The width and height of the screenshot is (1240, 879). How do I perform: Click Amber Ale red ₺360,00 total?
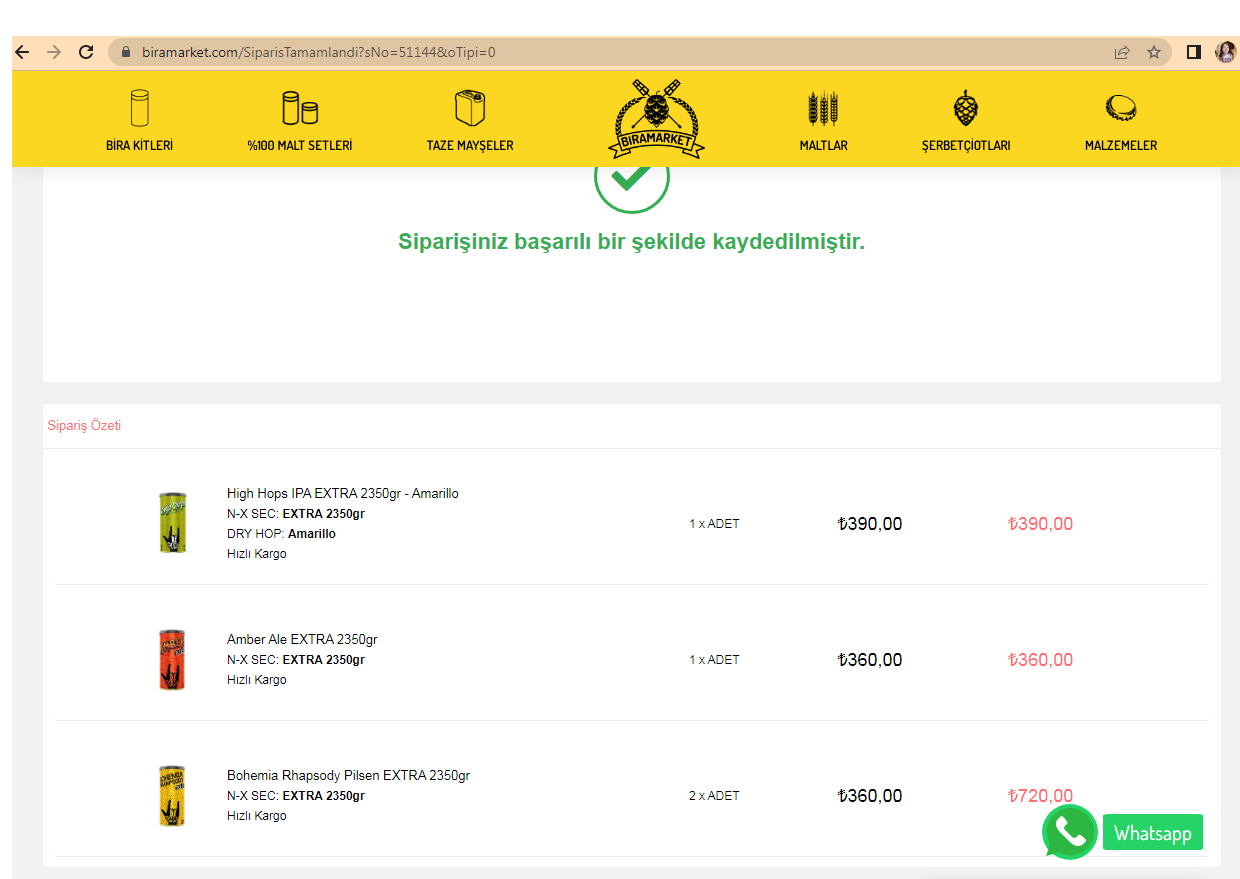[1040, 660]
